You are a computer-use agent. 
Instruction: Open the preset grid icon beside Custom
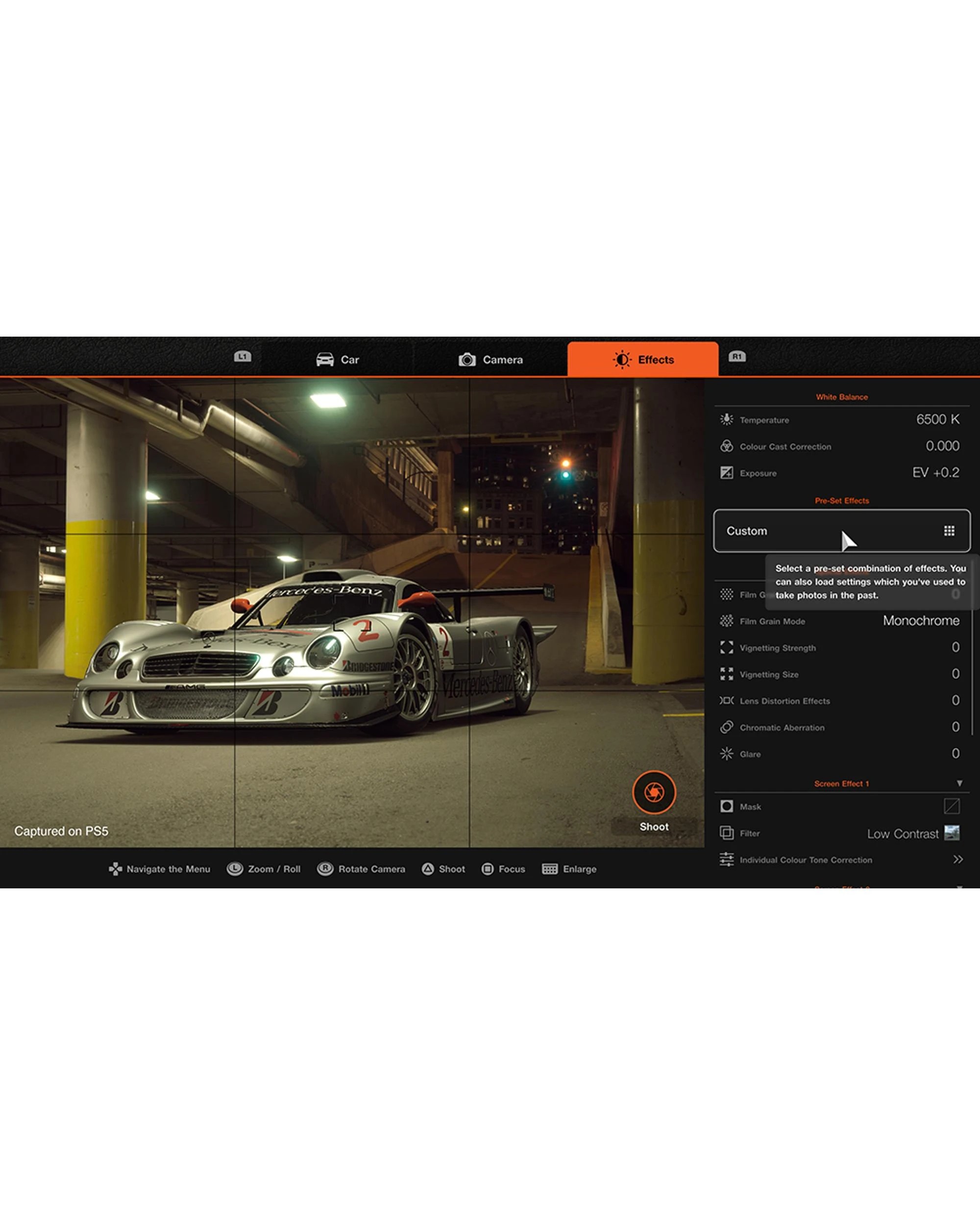pos(948,531)
